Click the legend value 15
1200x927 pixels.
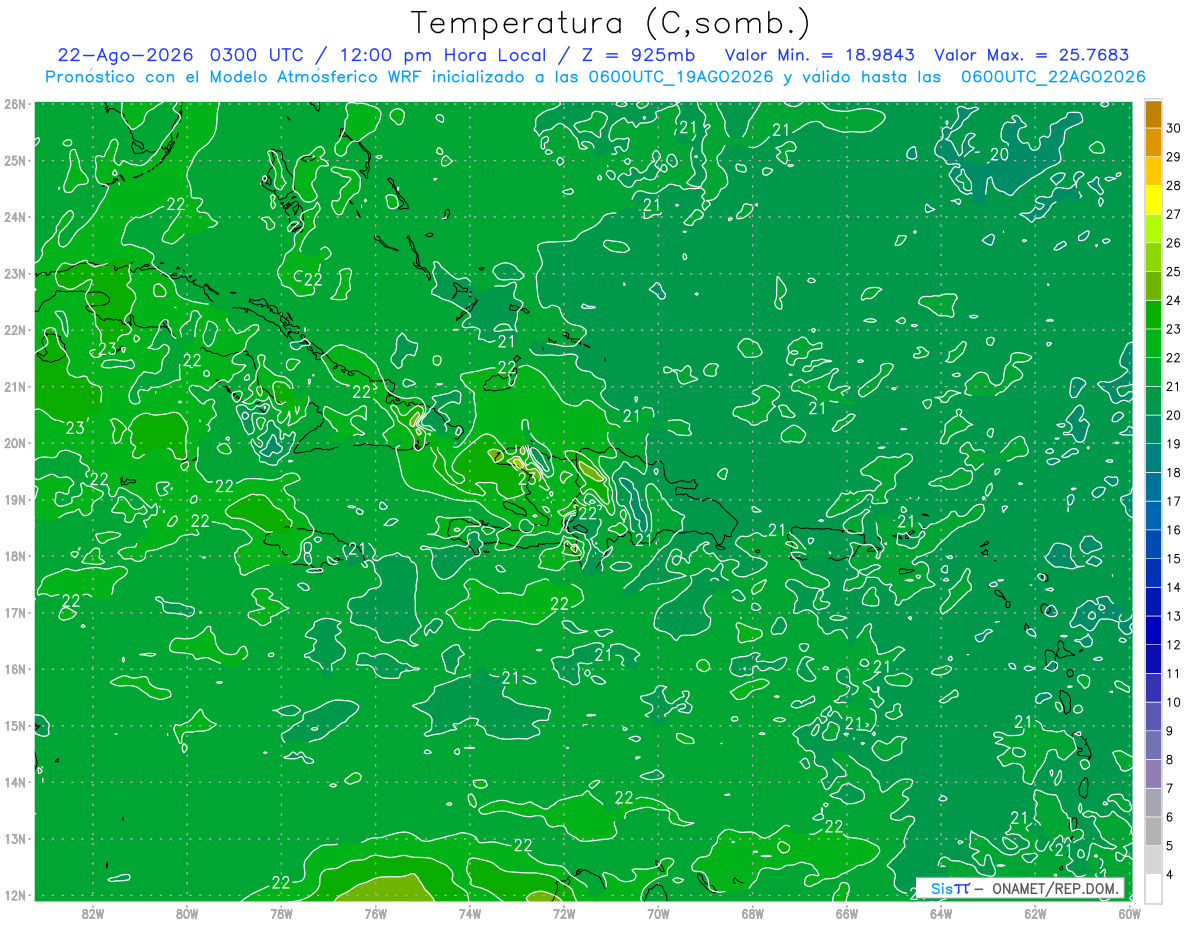tap(1174, 558)
